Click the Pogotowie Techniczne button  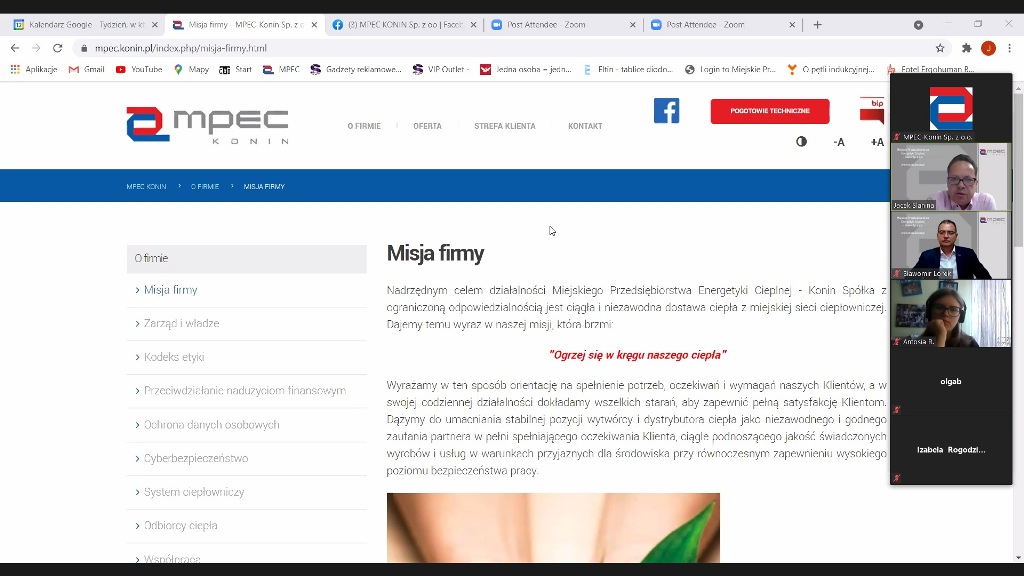click(x=769, y=111)
